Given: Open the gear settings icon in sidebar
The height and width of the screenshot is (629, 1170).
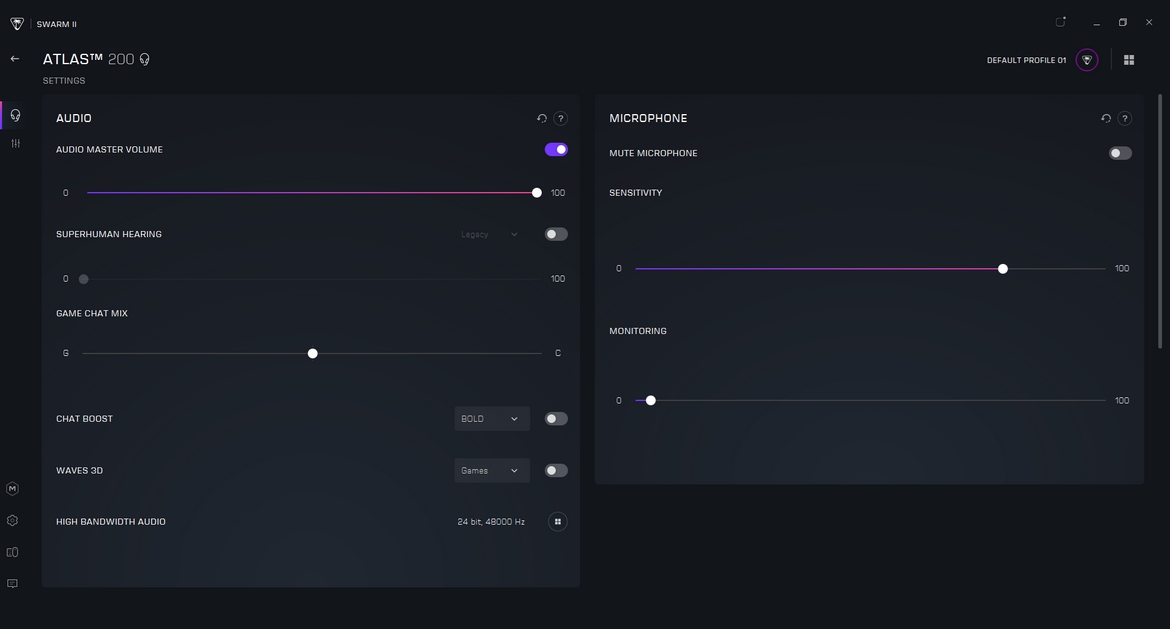Looking at the screenshot, I should [x=13, y=521].
